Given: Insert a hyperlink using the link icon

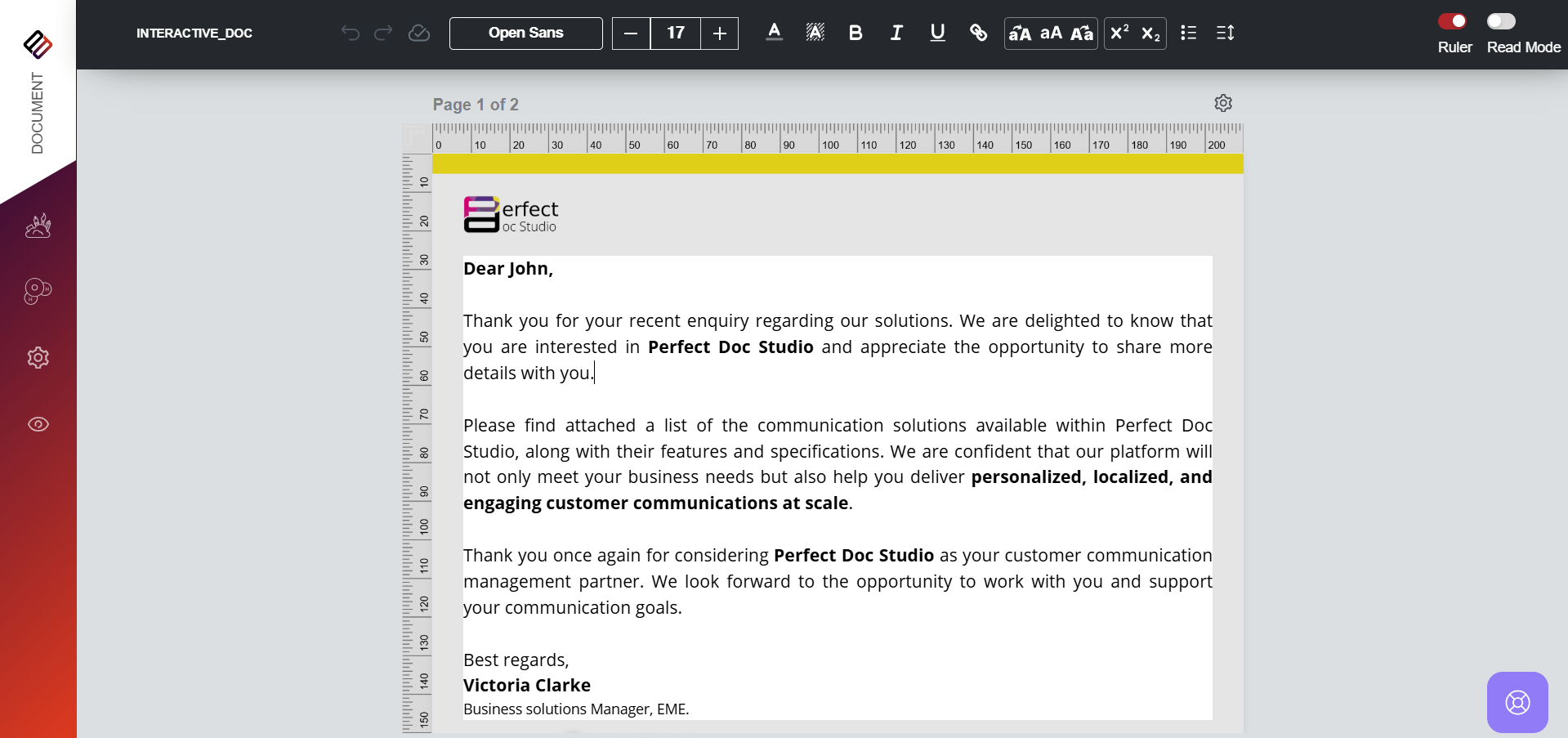Looking at the screenshot, I should (978, 33).
